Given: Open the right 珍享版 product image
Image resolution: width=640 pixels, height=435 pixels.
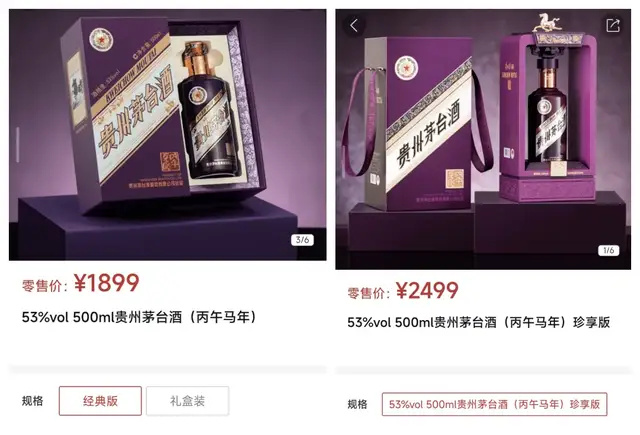Looking at the screenshot, I should (x=483, y=139).
